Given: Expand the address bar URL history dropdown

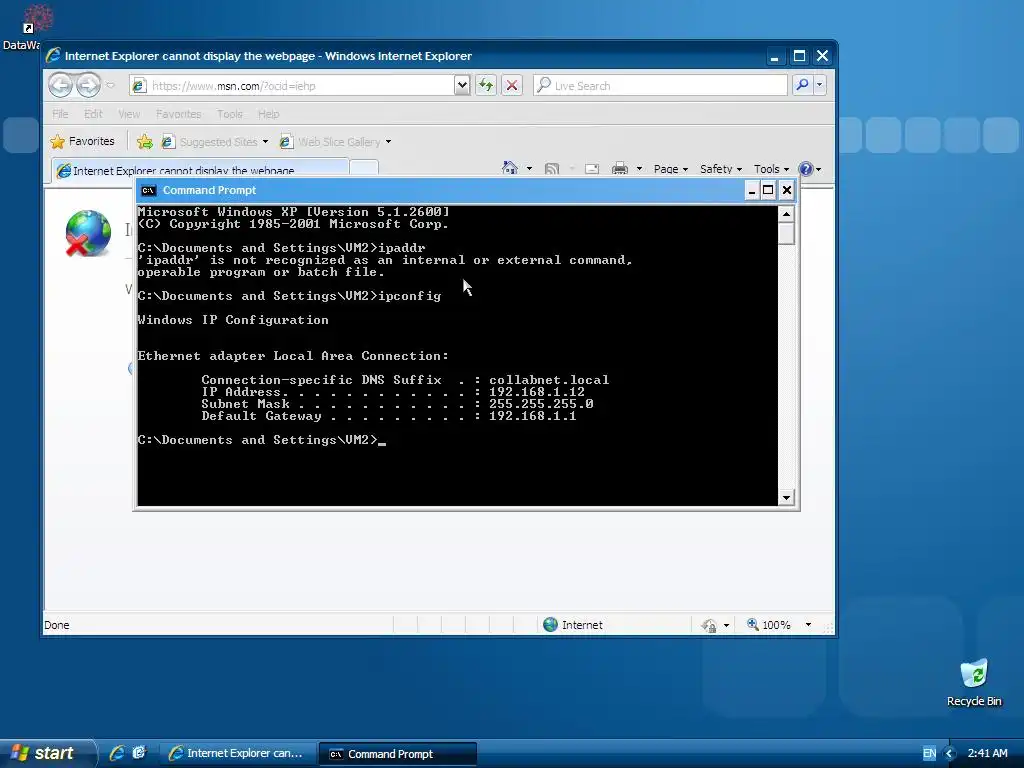Looking at the screenshot, I should pos(462,86).
